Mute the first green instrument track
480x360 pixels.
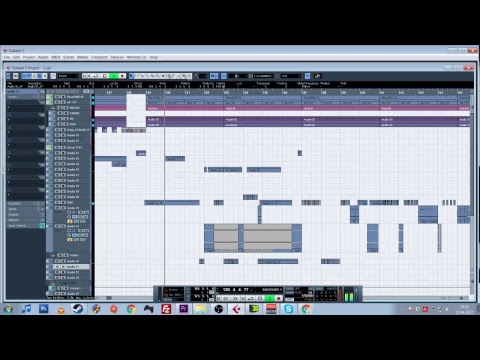(57, 97)
